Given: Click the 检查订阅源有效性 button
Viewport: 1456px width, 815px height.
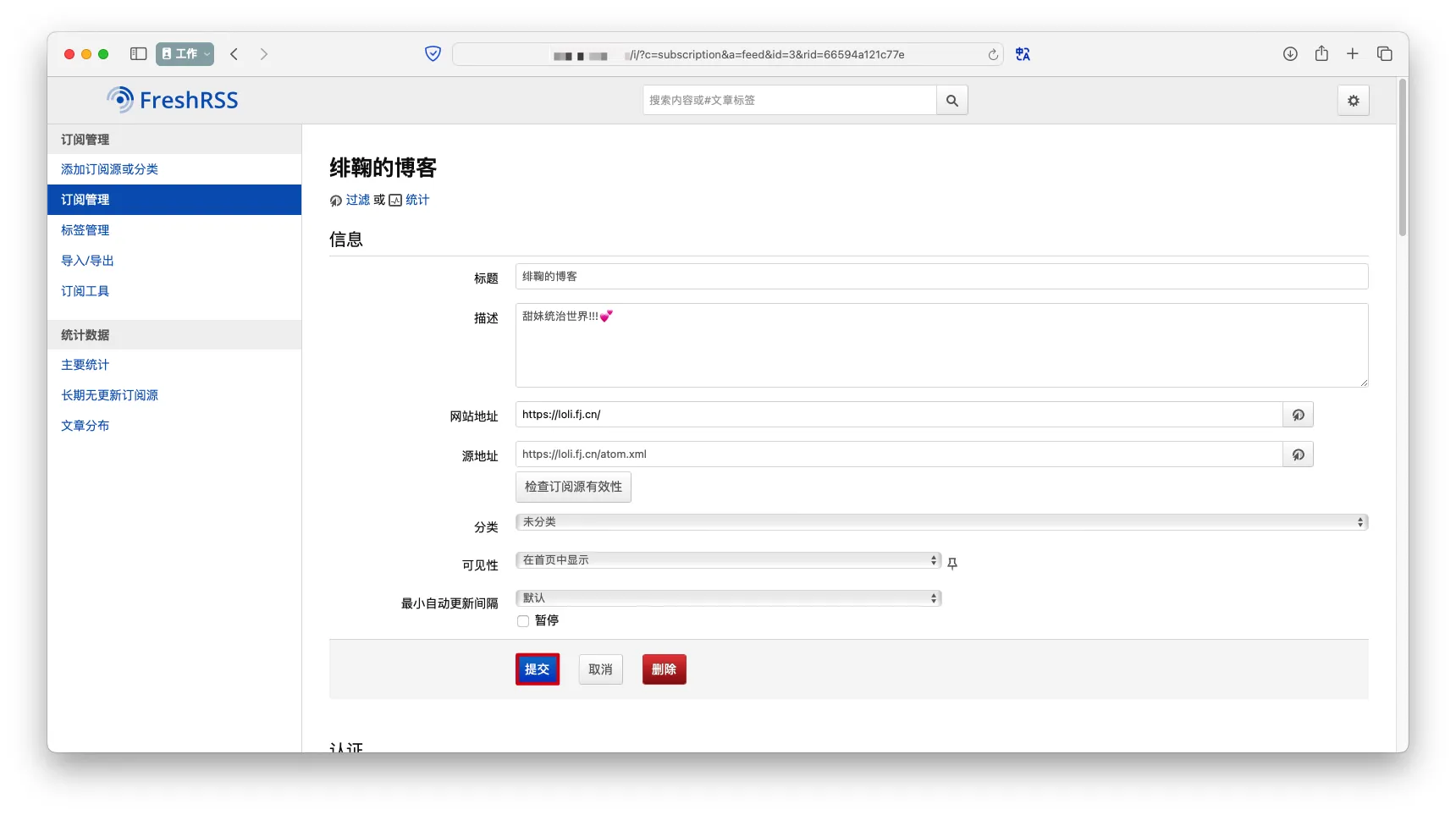Looking at the screenshot, I should pos(573,487).
